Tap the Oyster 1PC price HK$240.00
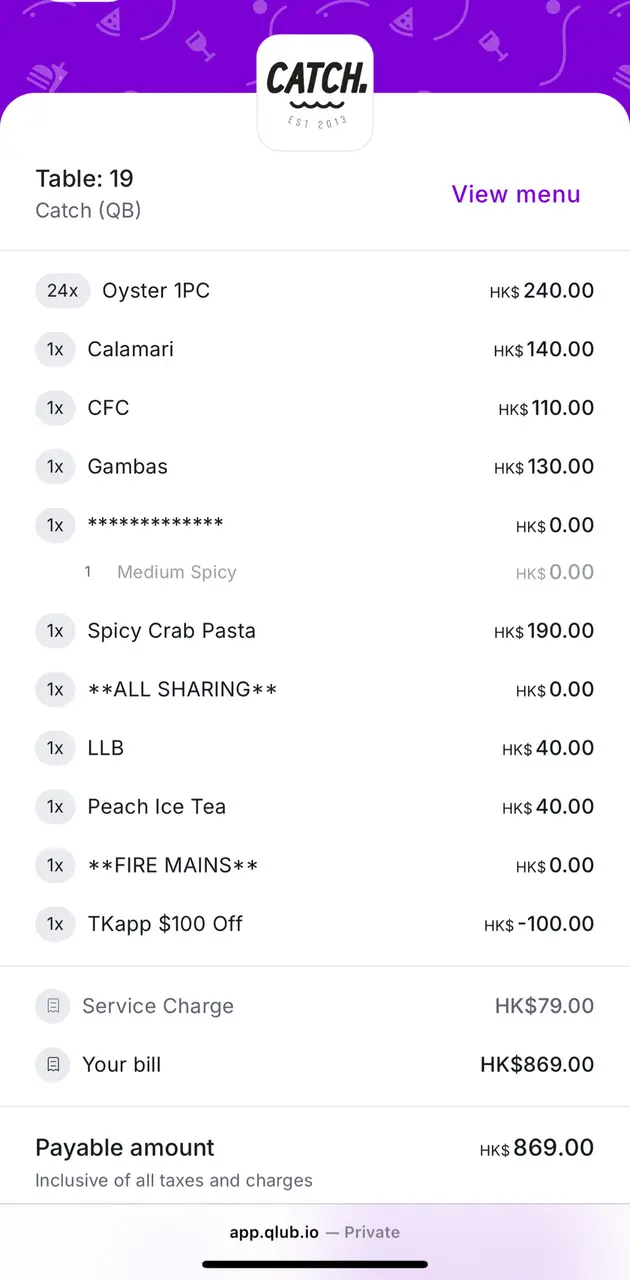 [x=542, y=291]
